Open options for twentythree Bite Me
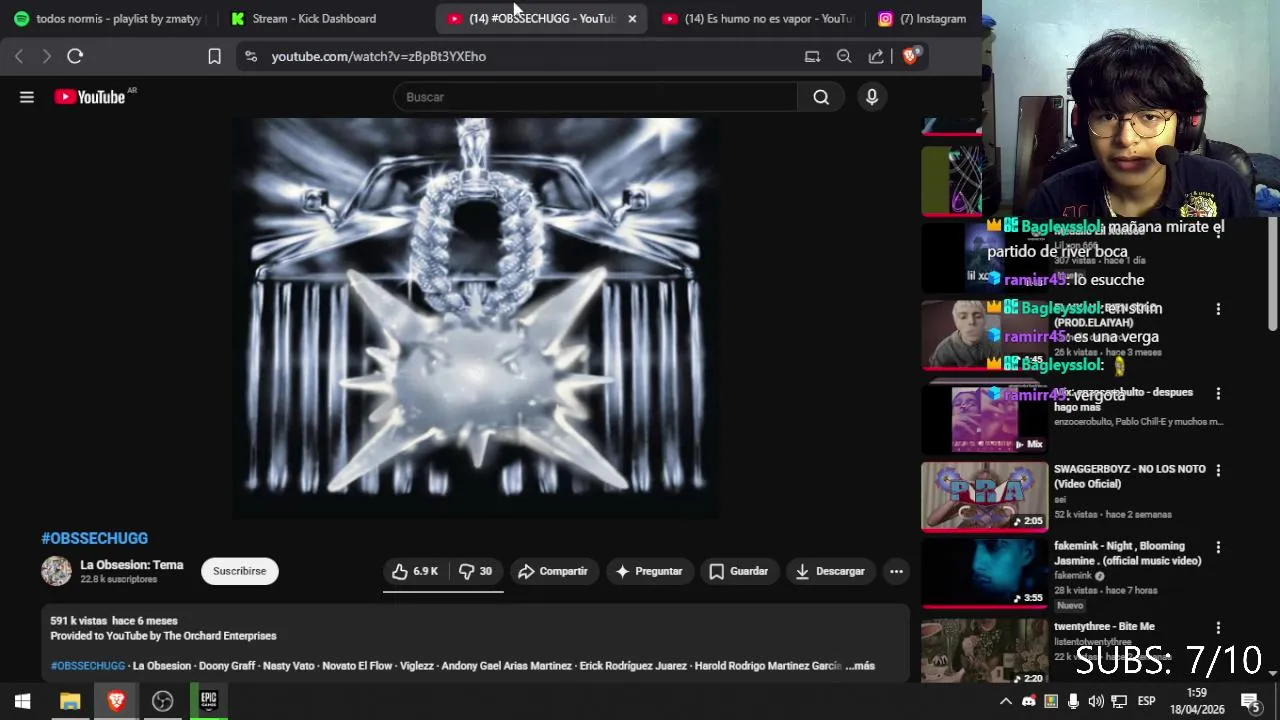Image resolution: width=1280 pixels, height=720 pixels. point(1218,628)
